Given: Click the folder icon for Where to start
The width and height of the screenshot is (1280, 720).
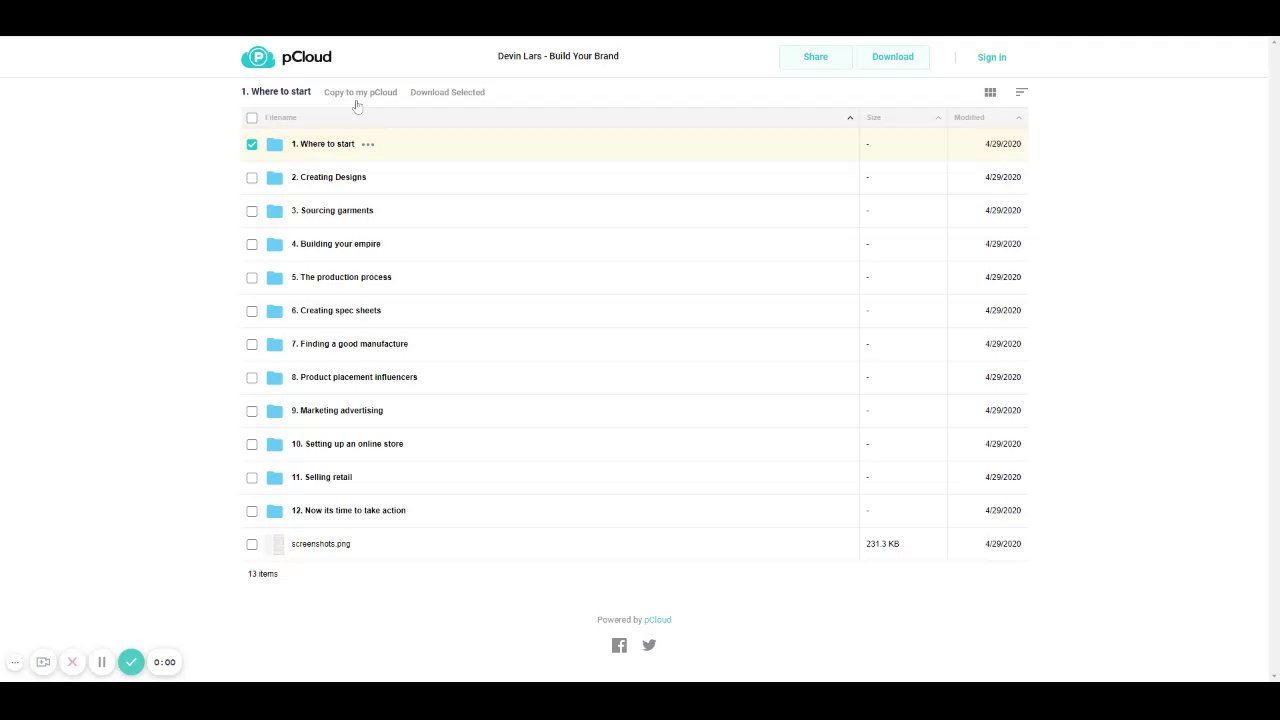Looking at the screenshot, I should point(274,144).
